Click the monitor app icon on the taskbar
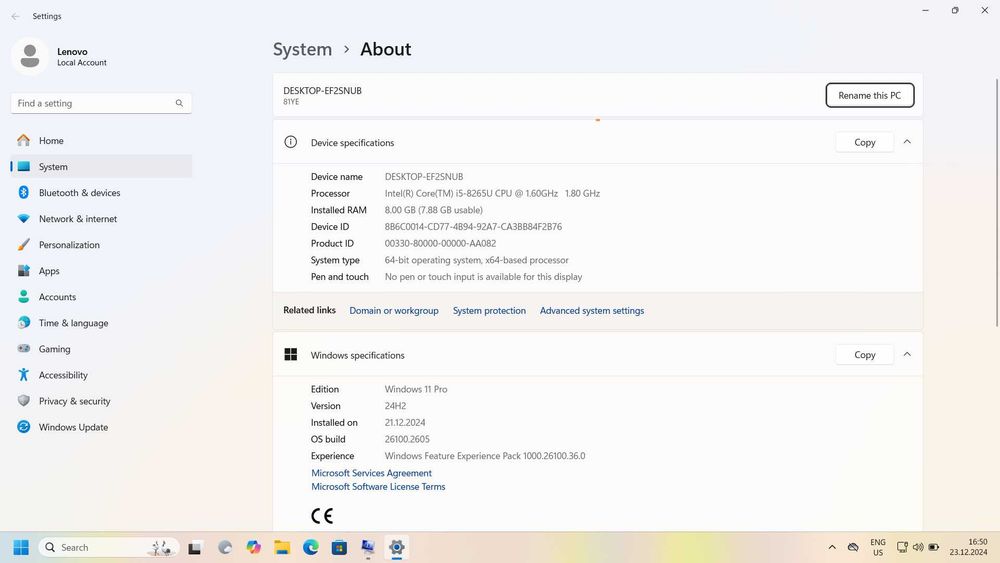The image size is (1000, 563). click(368, 547)
